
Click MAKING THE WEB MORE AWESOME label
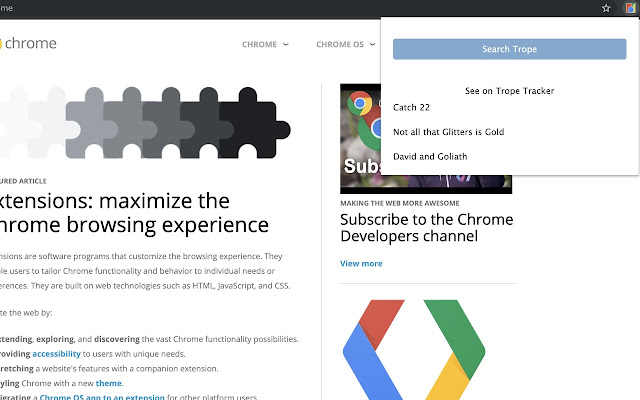click(x=400, y=203)
